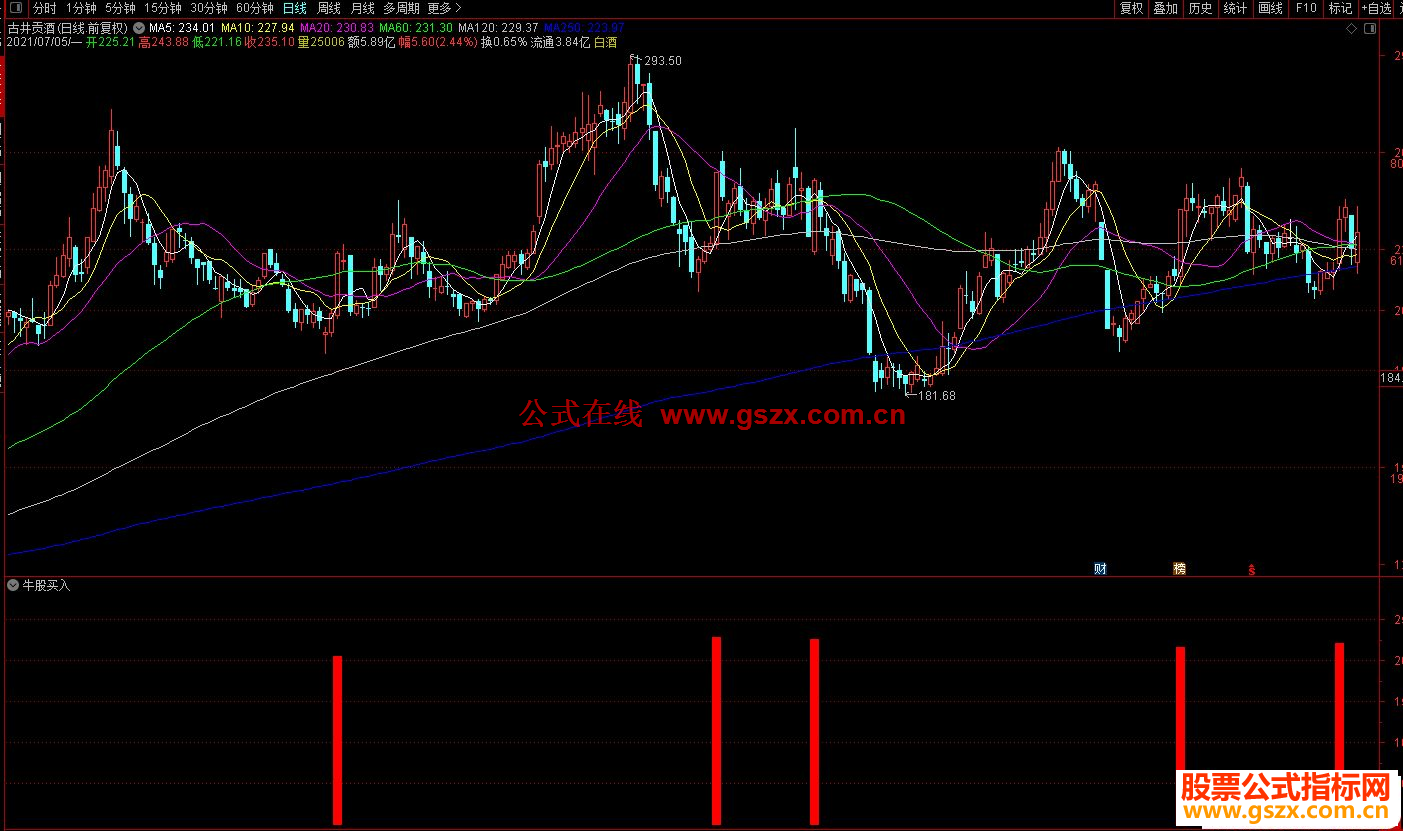Switch to 1分钟 period

coord(81,8)
